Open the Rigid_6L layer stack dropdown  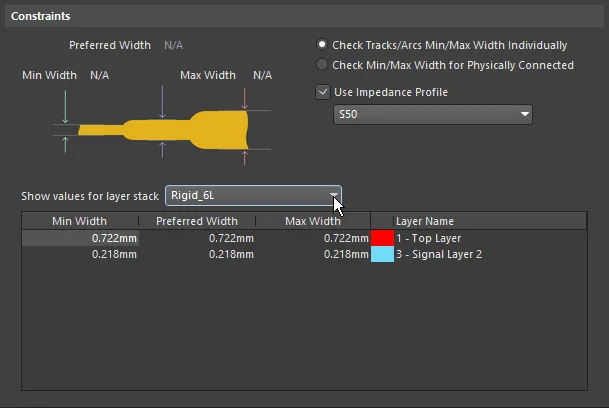point(253,195)
